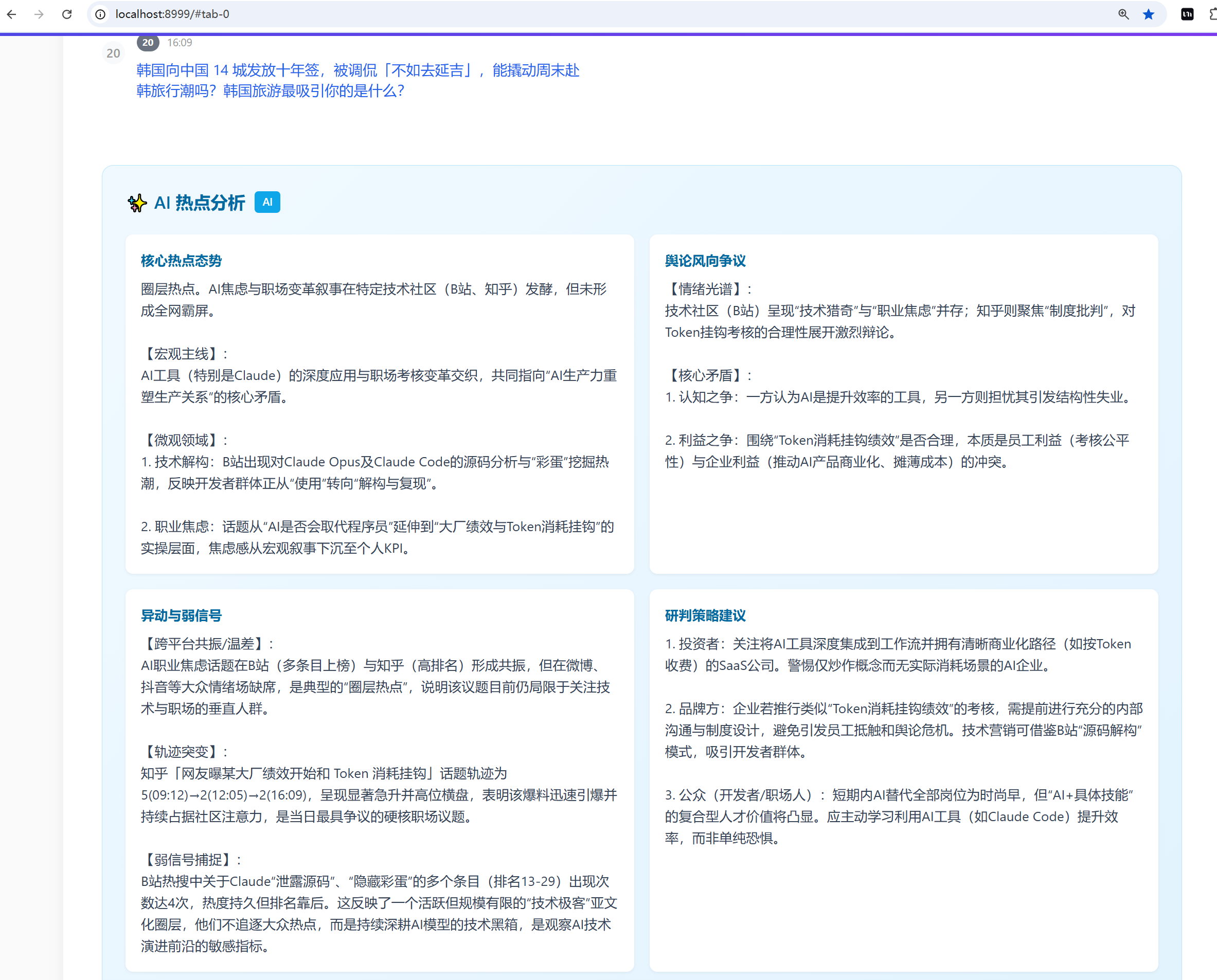
Task: Reload the current page
Action: 67,14
